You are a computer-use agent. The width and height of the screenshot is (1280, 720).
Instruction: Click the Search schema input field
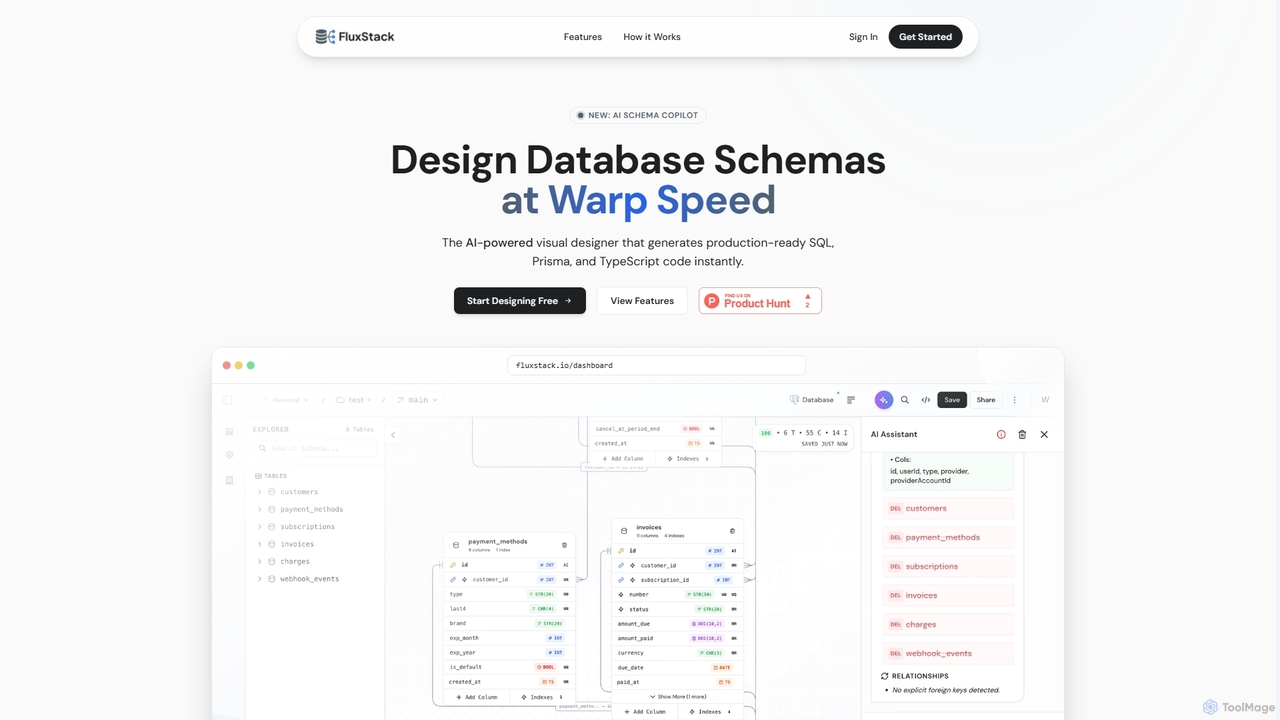pos(315,448)
